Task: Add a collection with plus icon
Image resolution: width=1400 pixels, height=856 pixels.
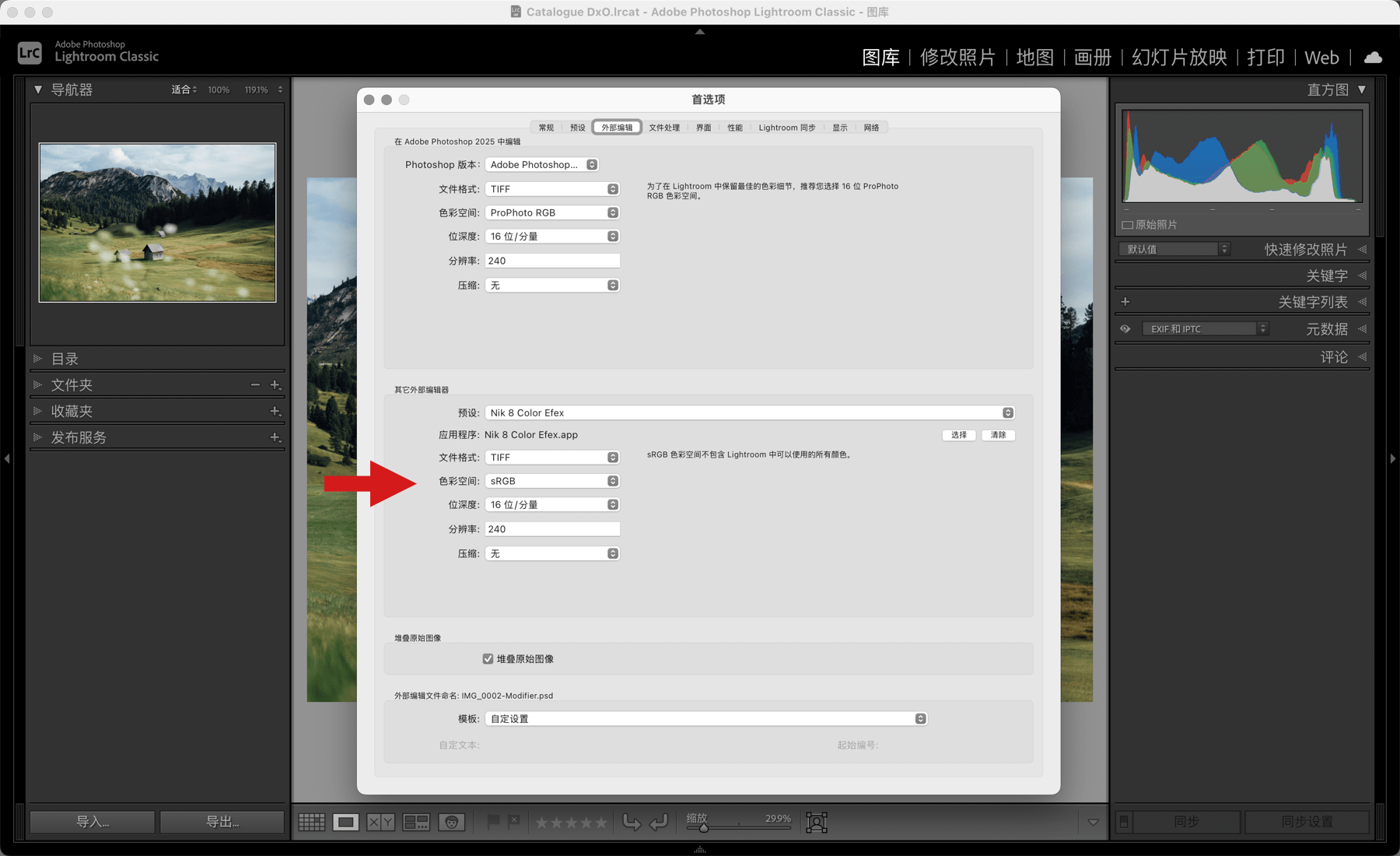Action: (x=275, y=411)
